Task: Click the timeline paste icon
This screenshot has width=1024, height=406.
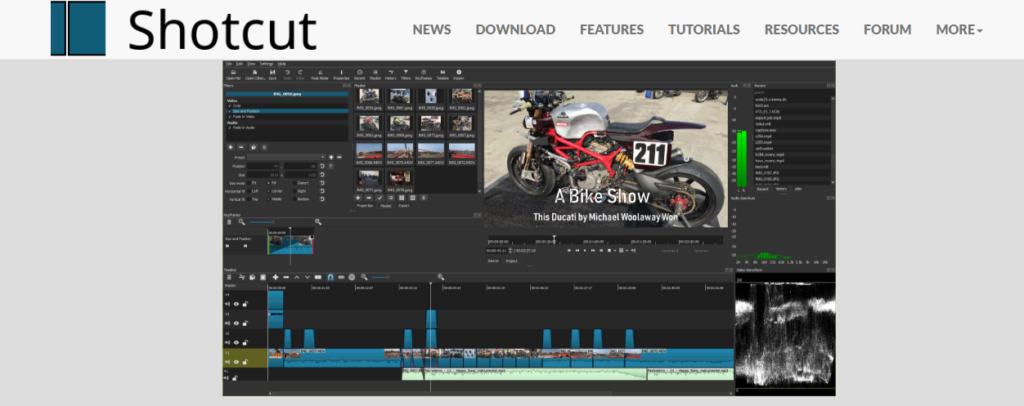Action: click(263, 277)
